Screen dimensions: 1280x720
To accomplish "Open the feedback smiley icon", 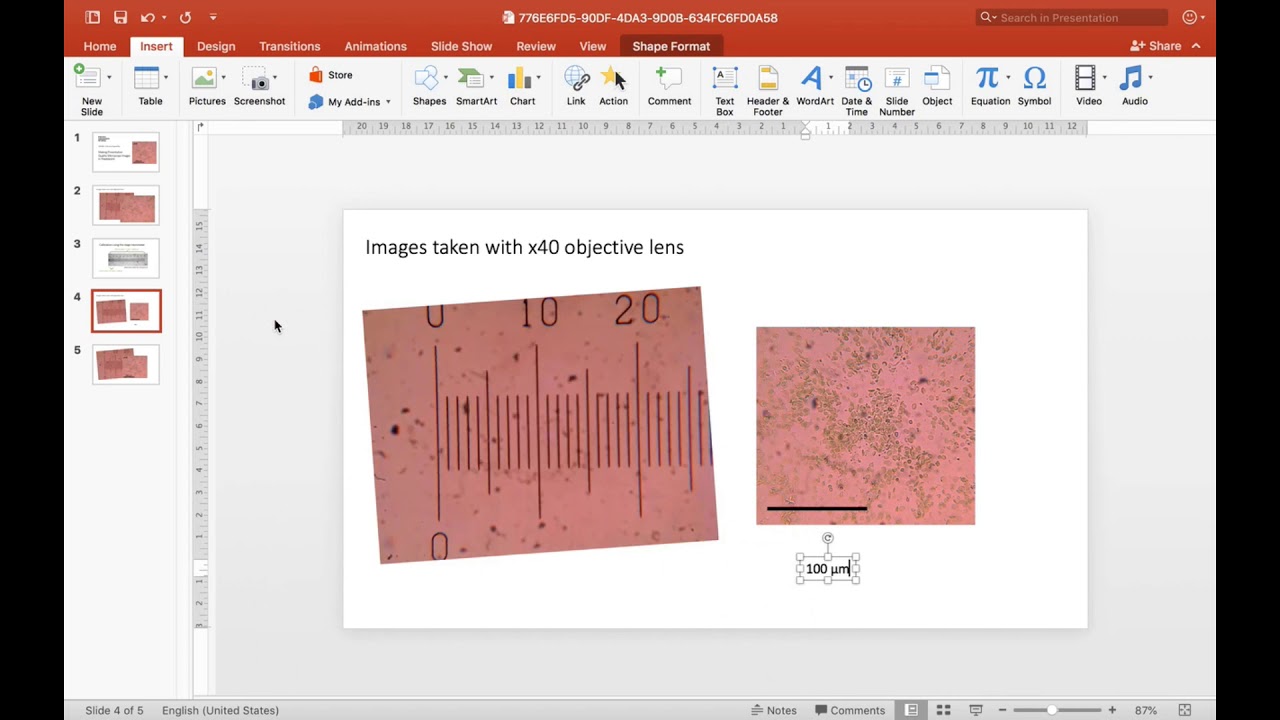I will tap(1190, 17).
